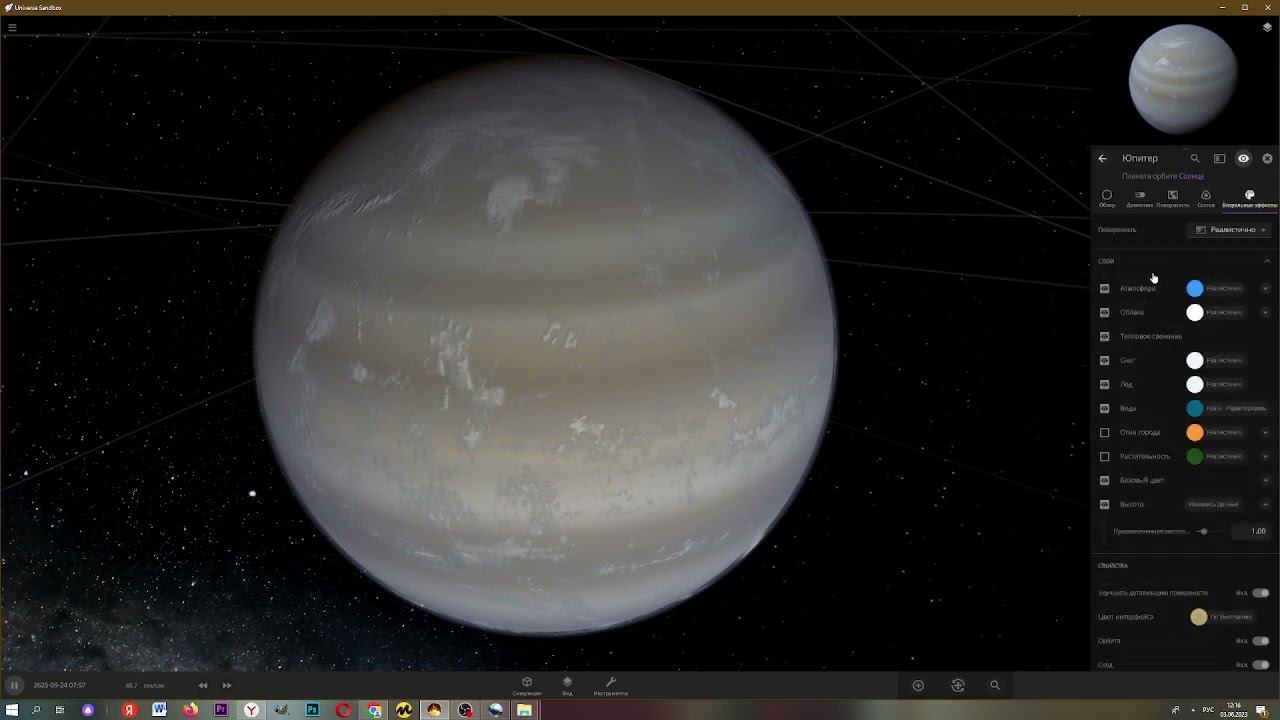Hide the Снег layer

tap(1105, 360)
